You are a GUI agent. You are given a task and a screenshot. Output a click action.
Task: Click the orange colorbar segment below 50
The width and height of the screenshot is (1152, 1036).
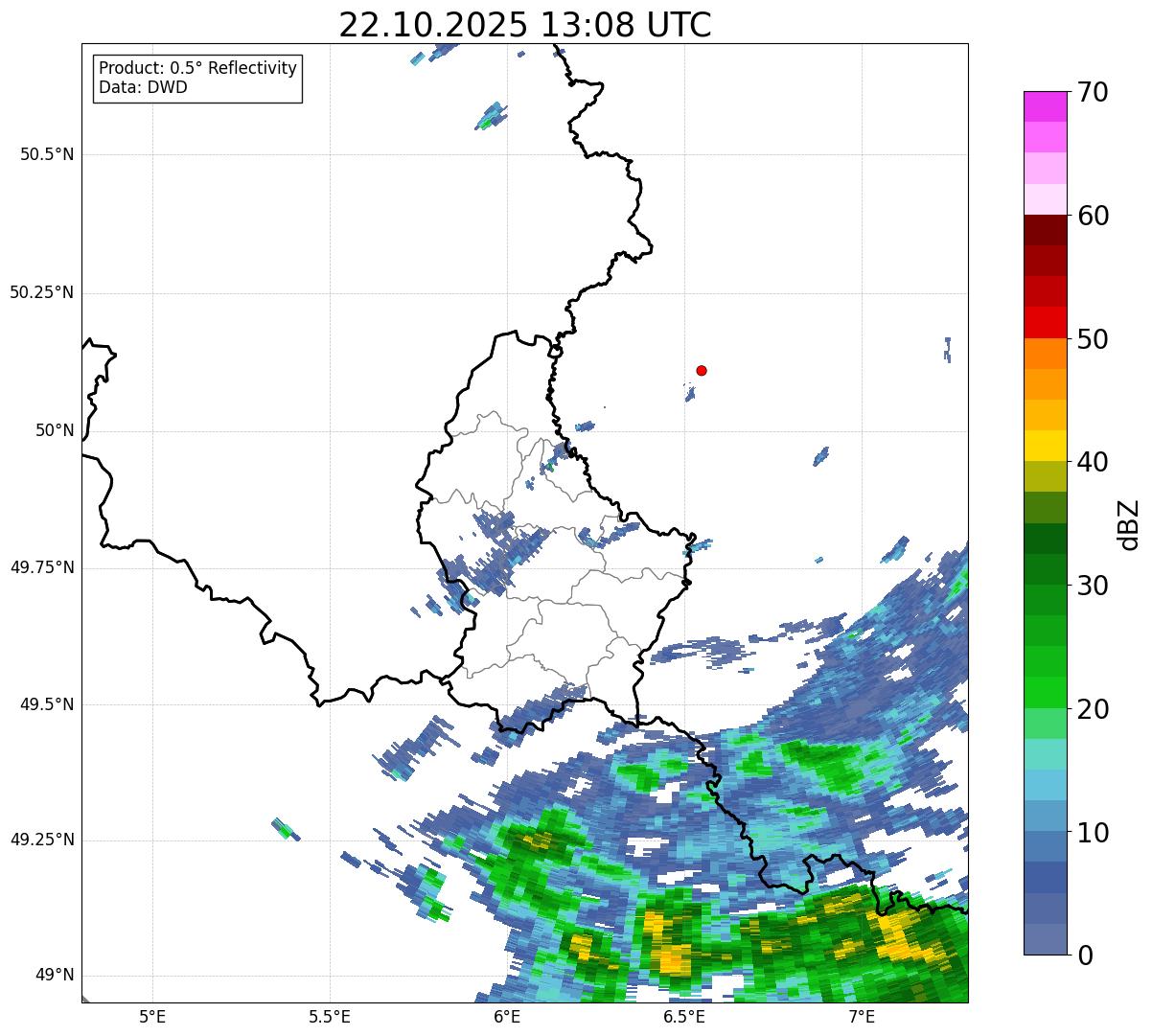[x=1045, y=354]
